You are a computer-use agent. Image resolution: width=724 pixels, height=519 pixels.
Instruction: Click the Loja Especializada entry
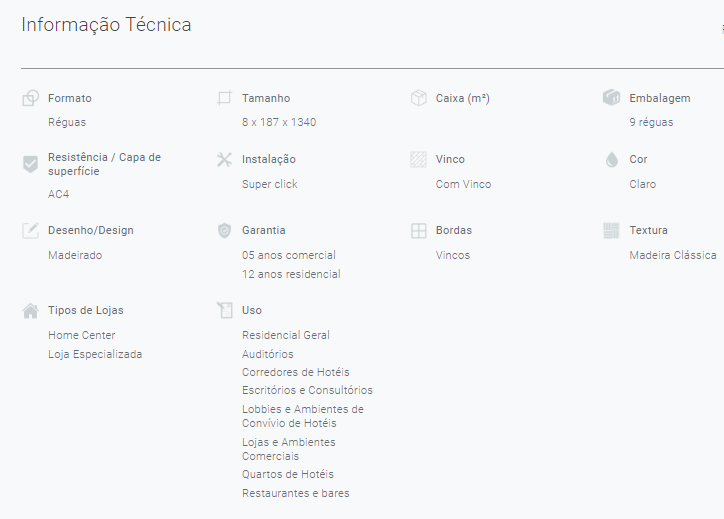pos(95,354)
